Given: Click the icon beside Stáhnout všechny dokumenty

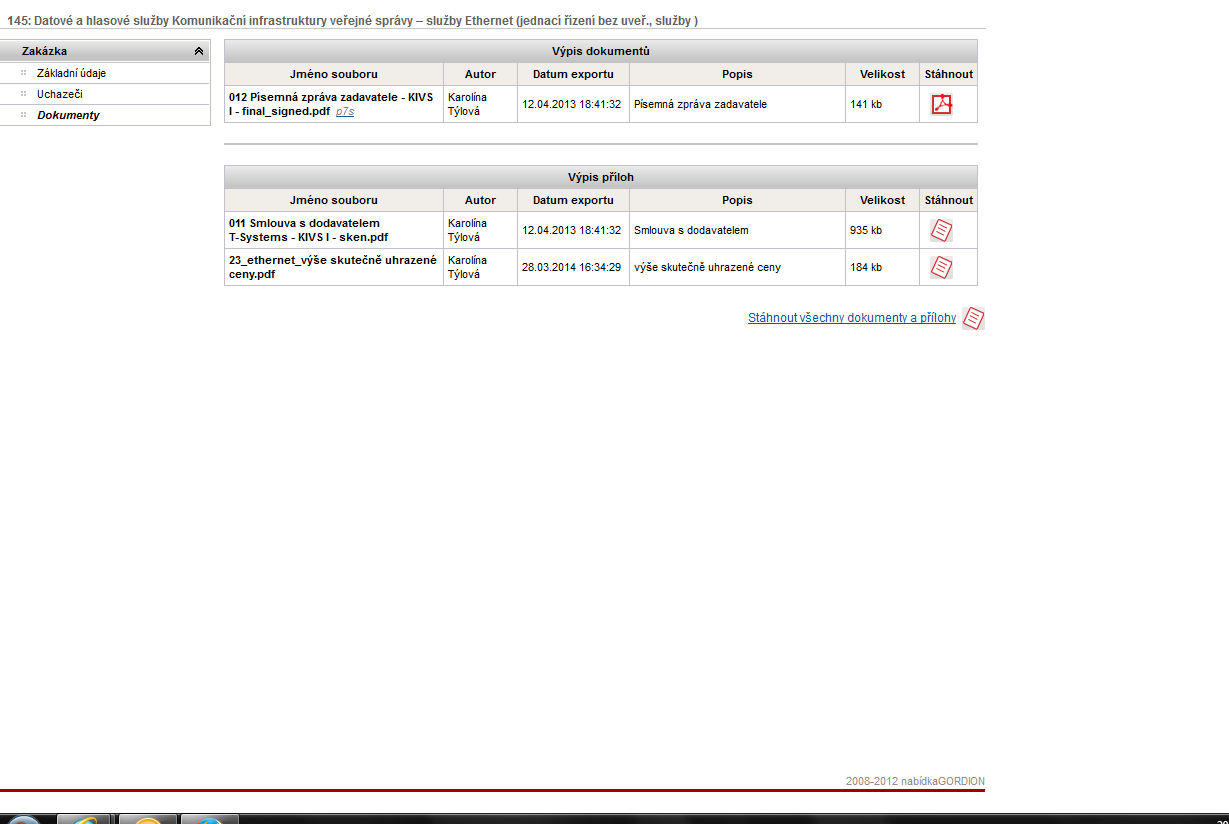Looking at the screenshot, I should tap(973, 319).
